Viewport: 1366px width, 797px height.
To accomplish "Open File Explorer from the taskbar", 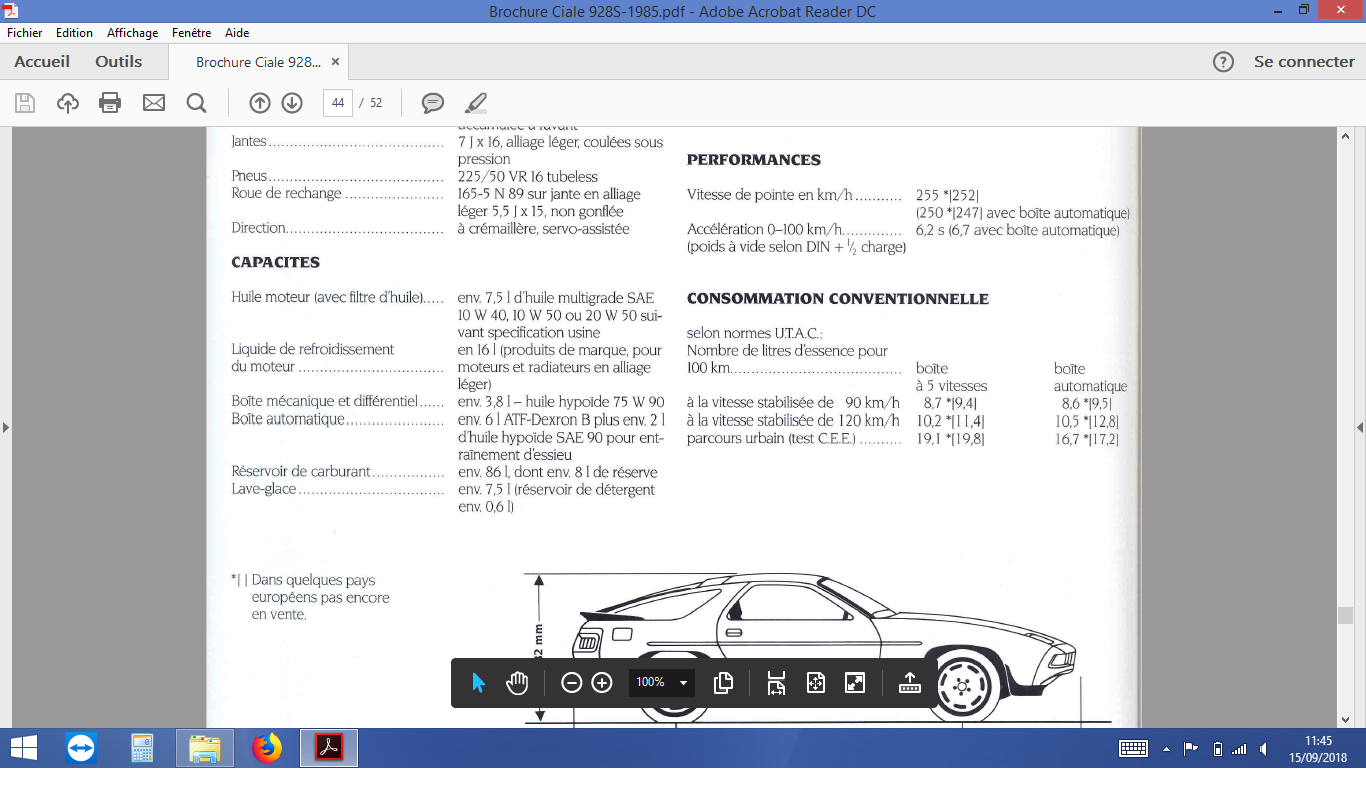I will 205,748.
